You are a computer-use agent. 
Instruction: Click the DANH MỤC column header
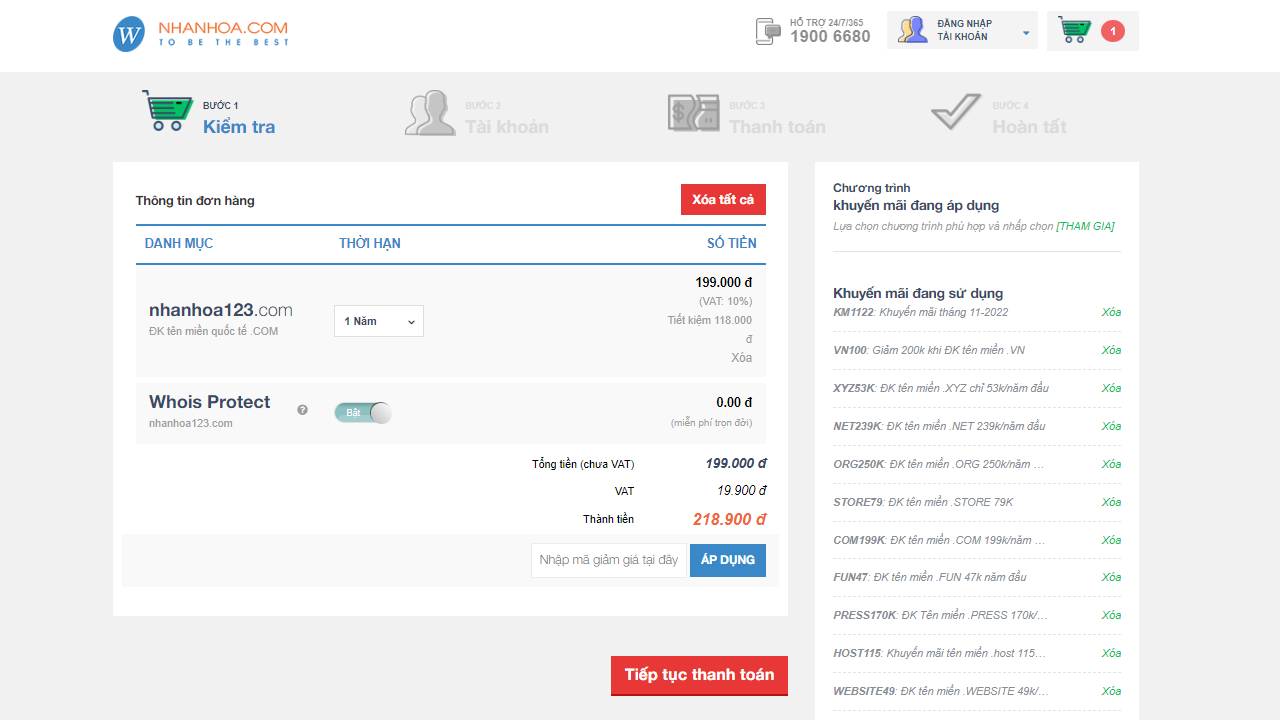pos(179,243)
